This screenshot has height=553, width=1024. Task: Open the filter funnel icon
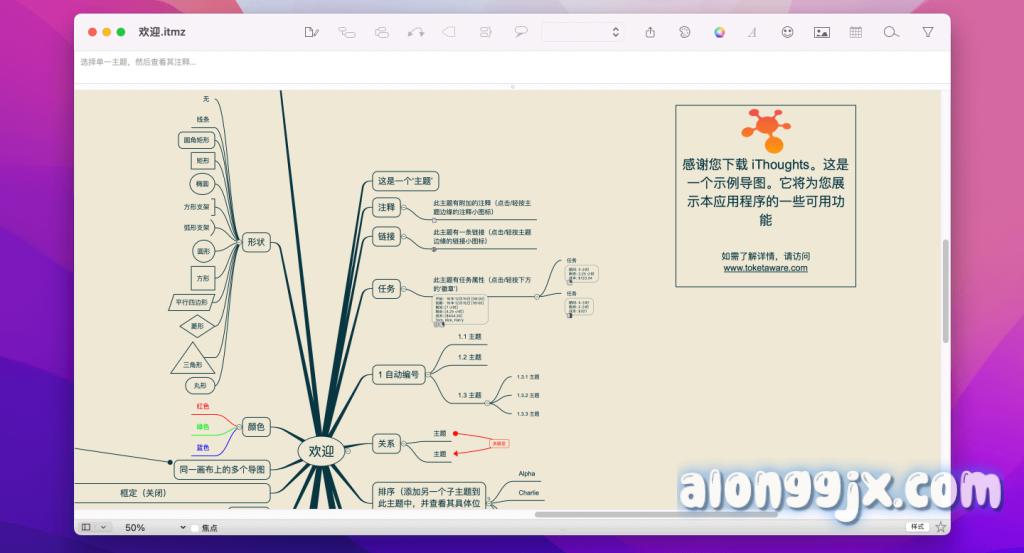pyautogui.click(x=927, y=32)
